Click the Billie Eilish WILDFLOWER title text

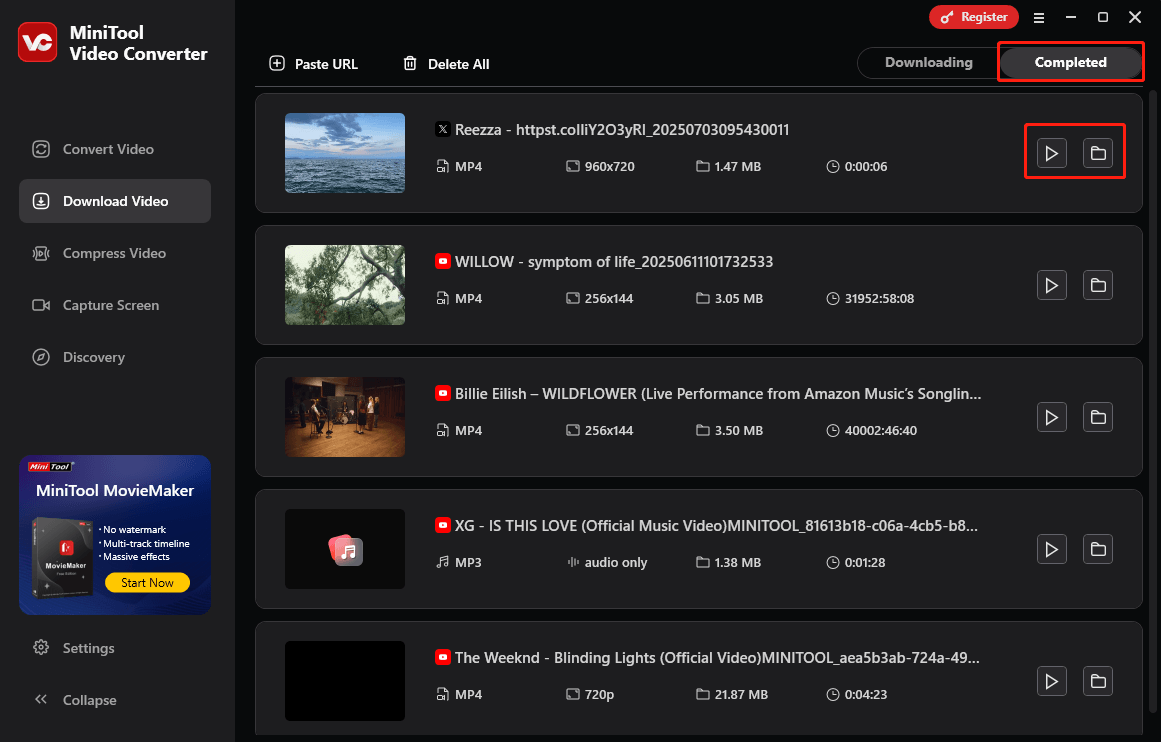coord(718,393)
